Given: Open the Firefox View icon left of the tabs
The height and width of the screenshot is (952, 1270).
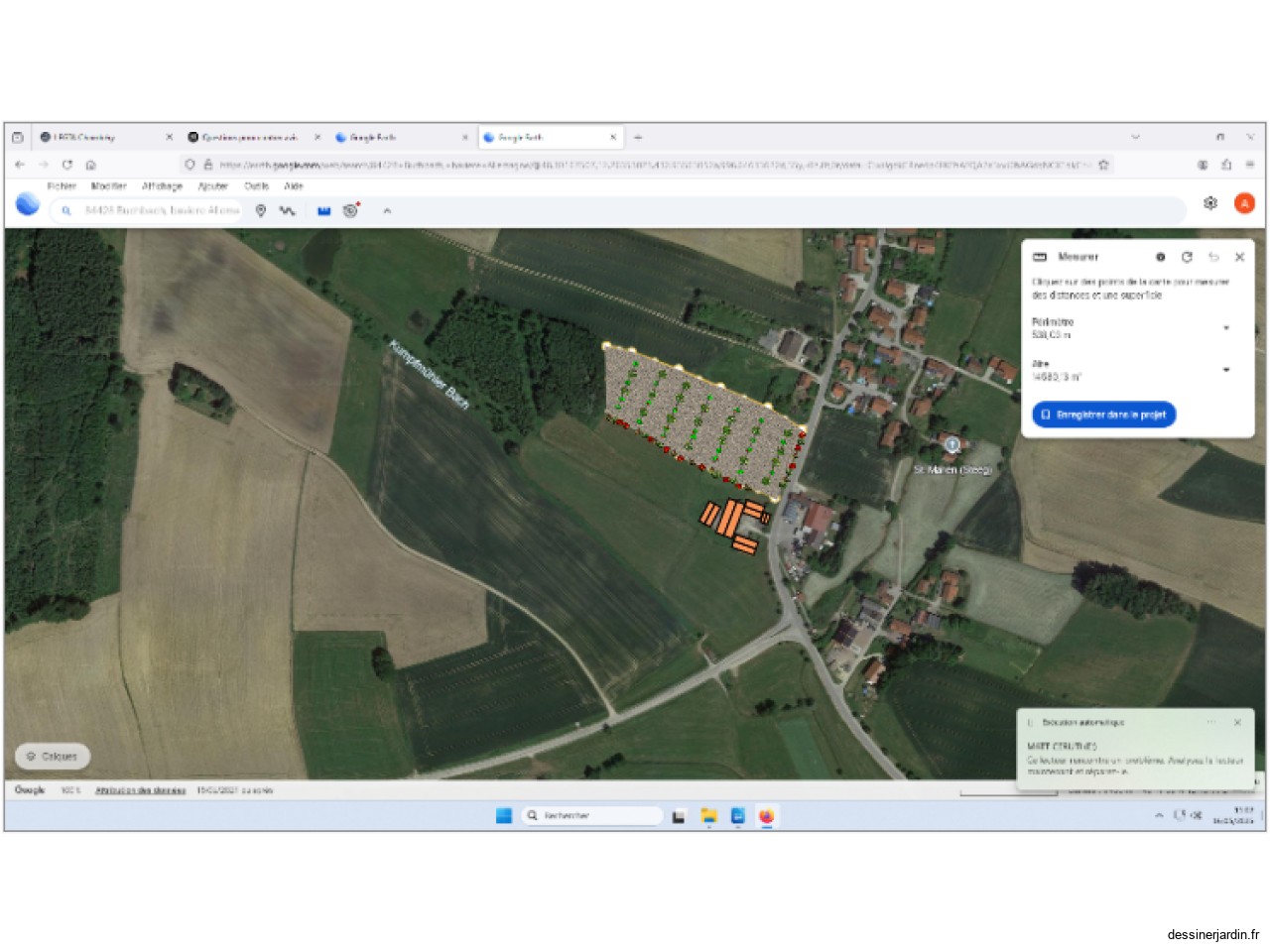Looking at the screenshot, I should click(x=17, y=137).
